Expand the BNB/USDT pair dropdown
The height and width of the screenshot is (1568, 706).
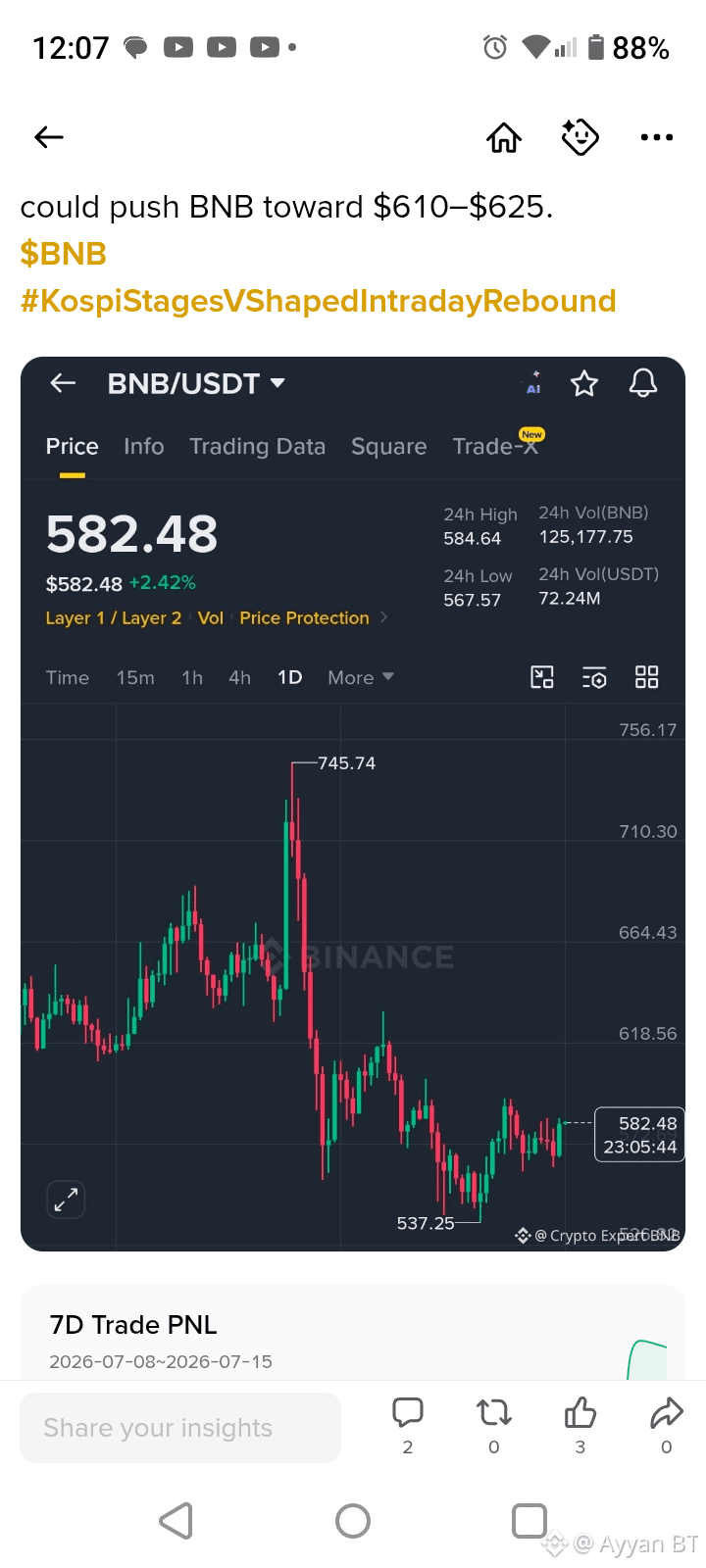pos(277,383)
